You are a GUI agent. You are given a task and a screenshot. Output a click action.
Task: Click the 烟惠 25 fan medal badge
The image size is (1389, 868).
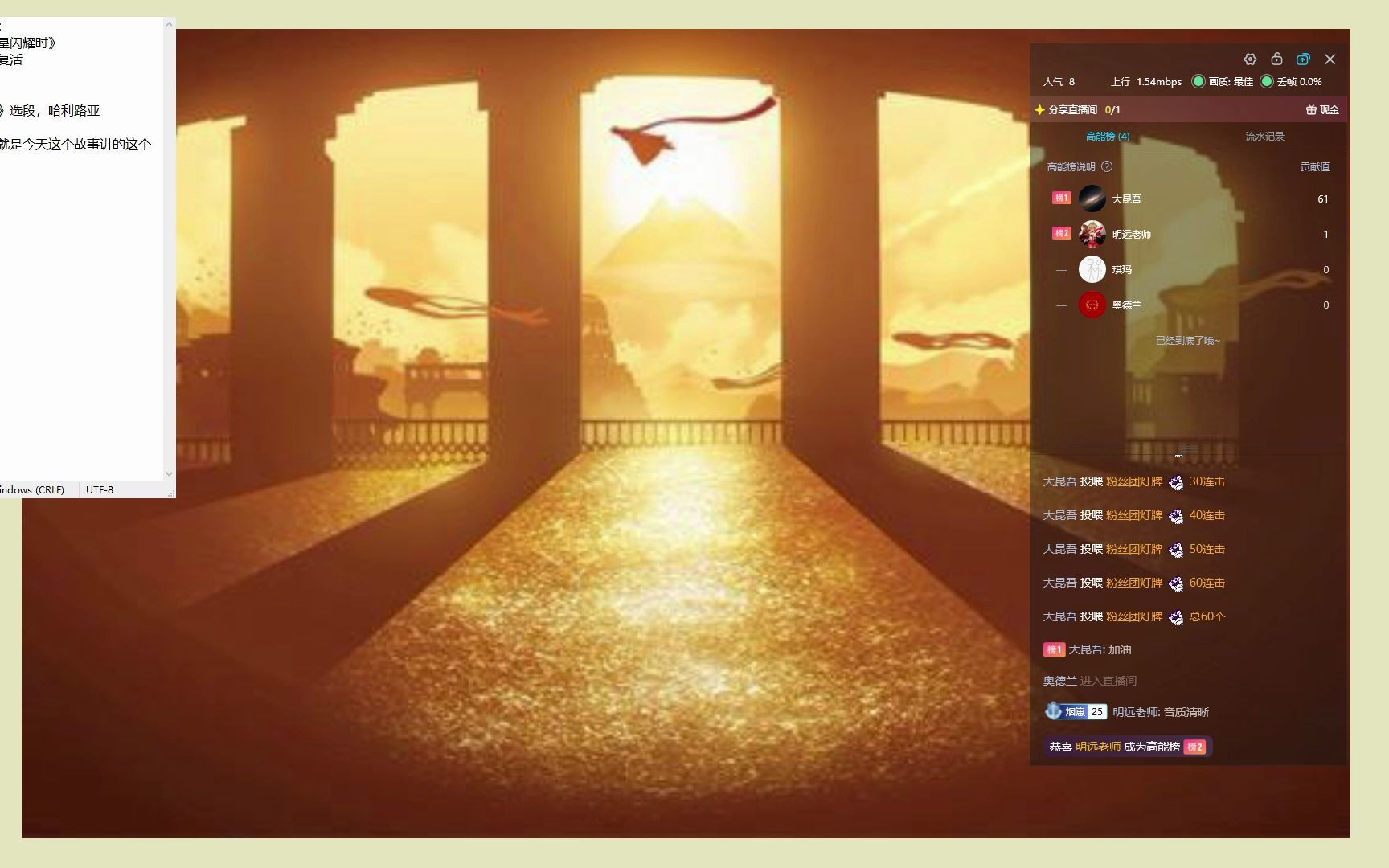pos(1076,711)
